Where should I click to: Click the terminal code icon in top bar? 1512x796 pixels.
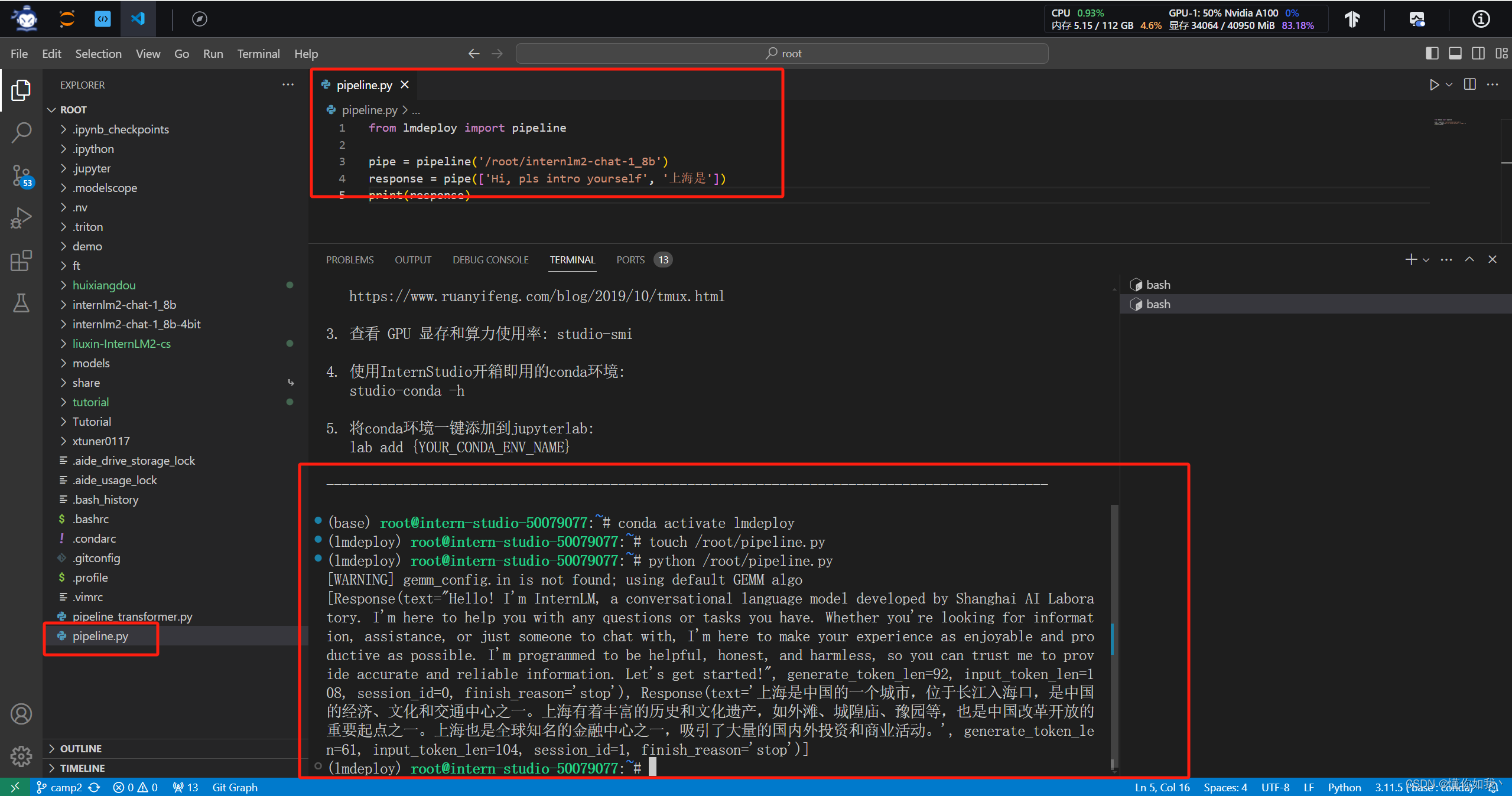tap(103, 19)
